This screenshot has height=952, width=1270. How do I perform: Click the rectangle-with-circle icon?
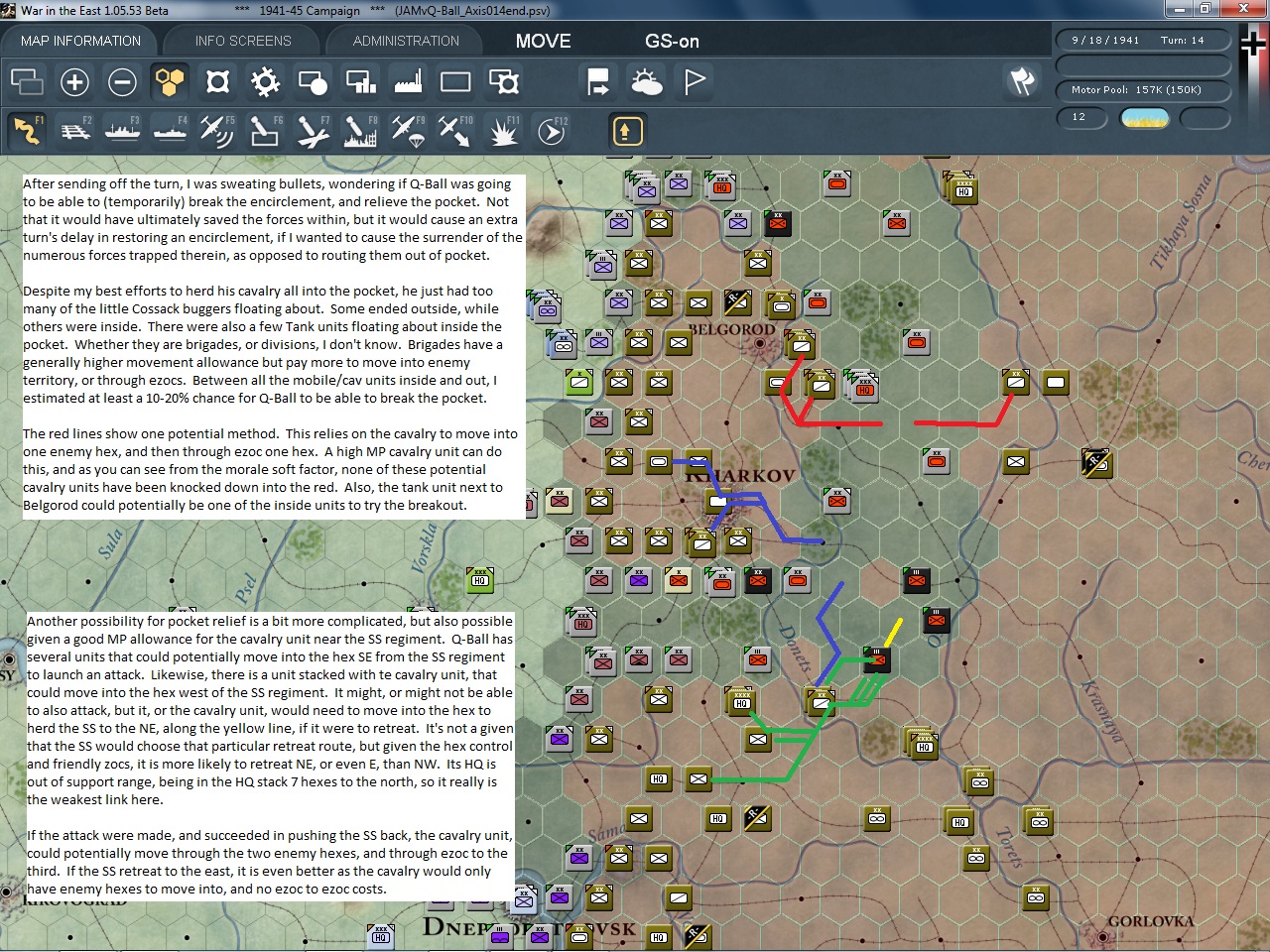313,81
